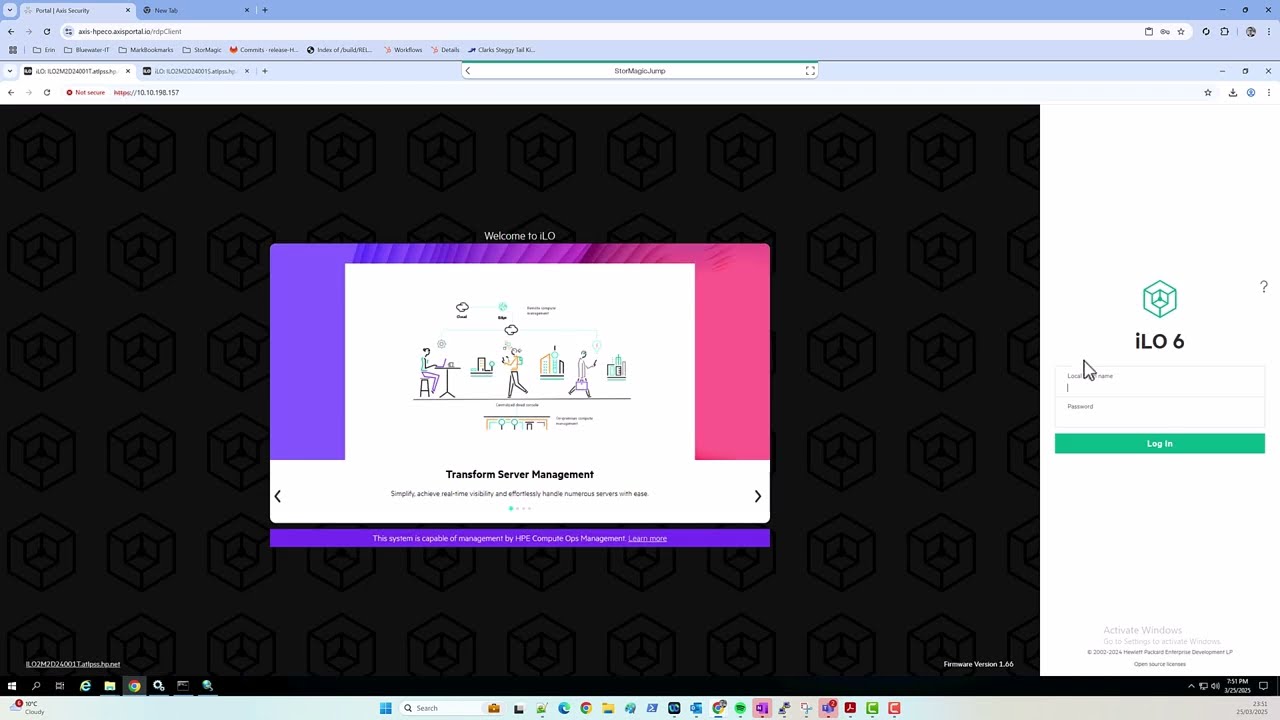Screen dimensions: 1280x720
Task: Open remote Chrome downloads icon
Action: (x=1233, y=92)
